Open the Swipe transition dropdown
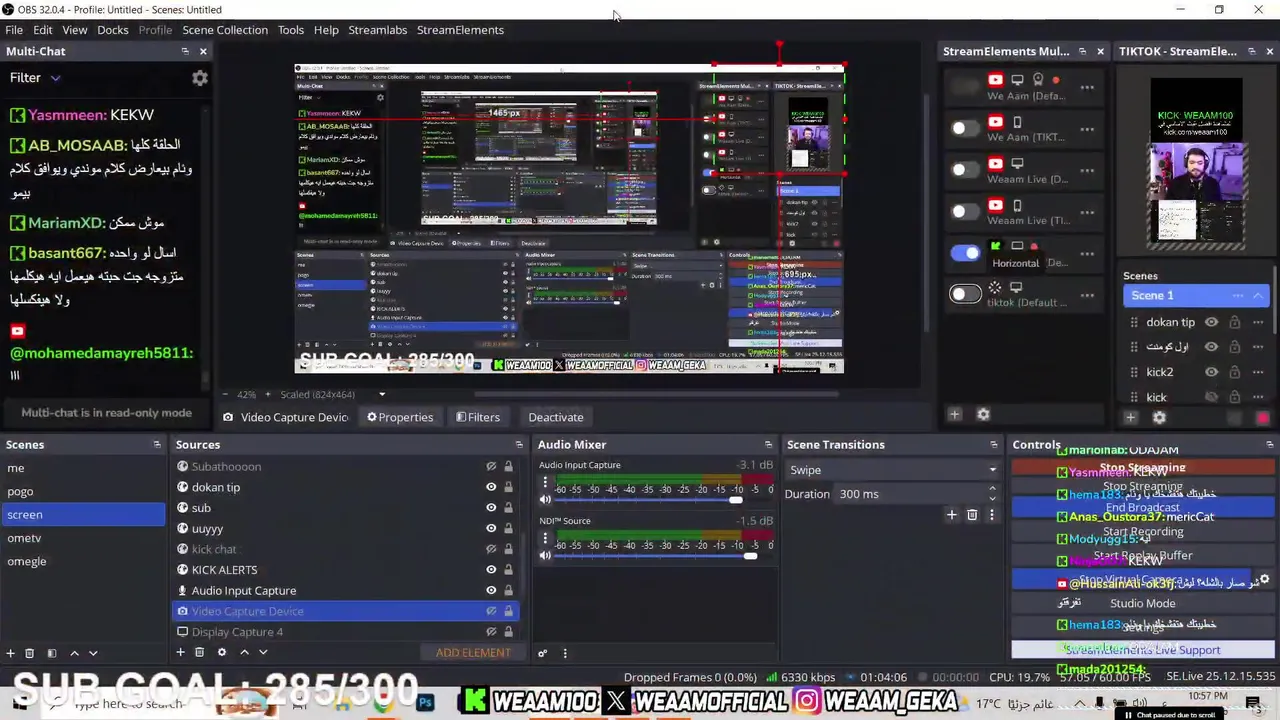This screenshot has width=1280, height=720. click(x=892, y=470)
